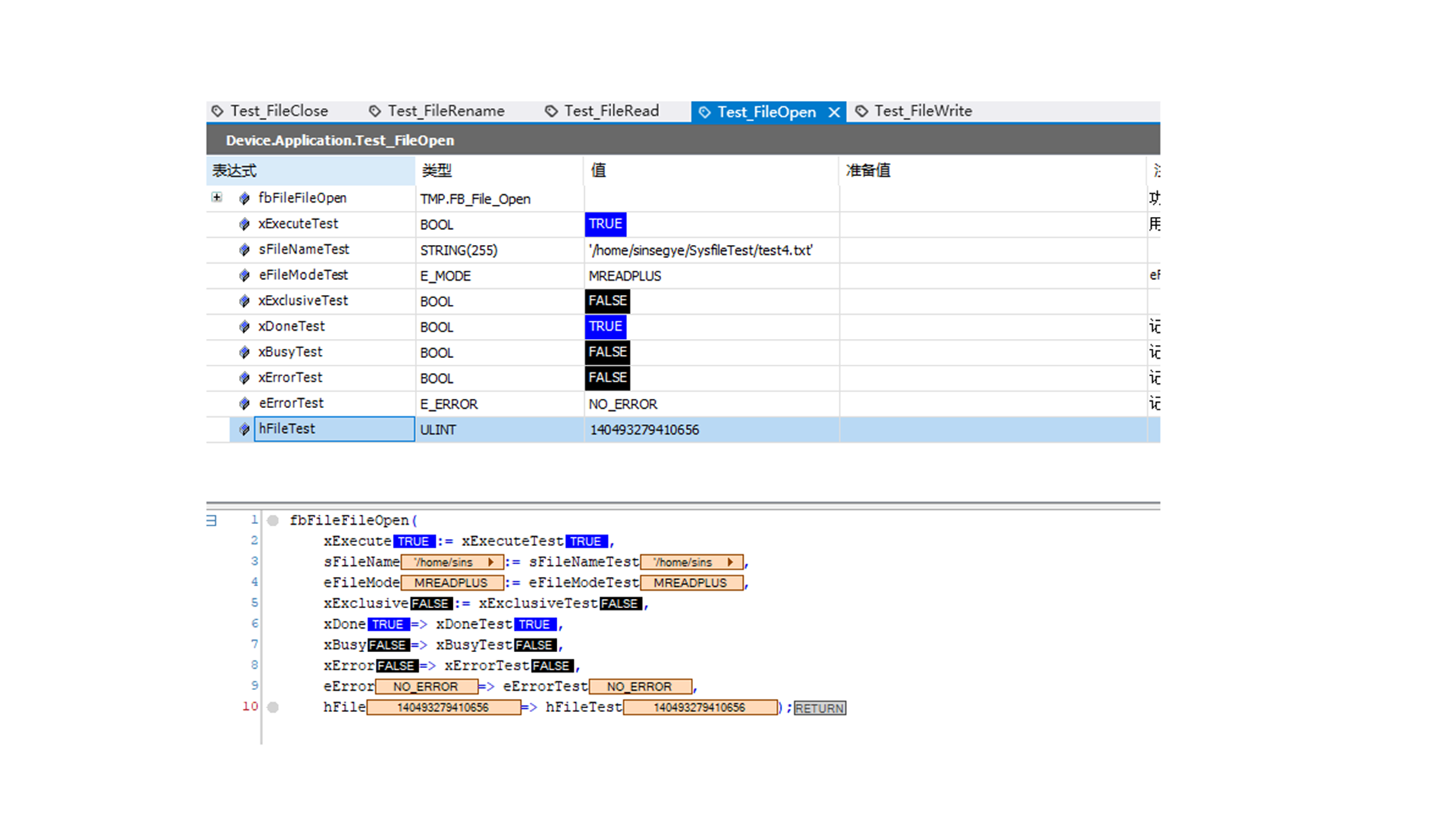
Task: Click the Test_FileRename tab icon
Action: click(x=375, y=111)
